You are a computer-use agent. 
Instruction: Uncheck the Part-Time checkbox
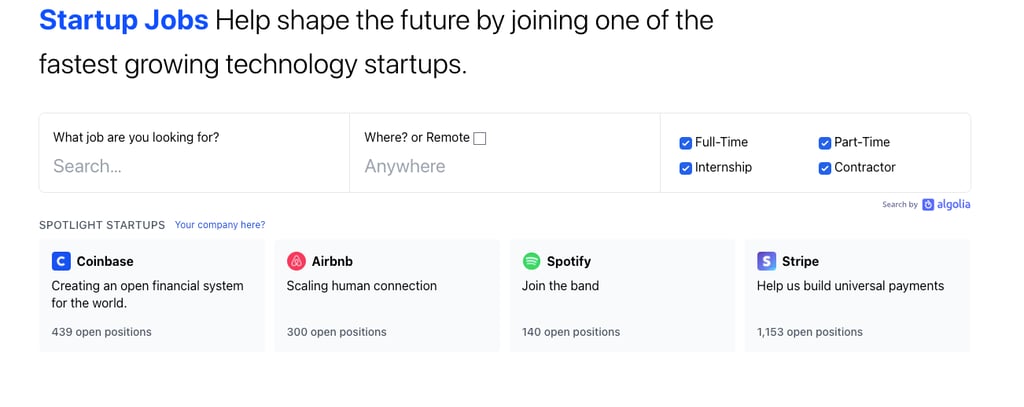[825, 143]
